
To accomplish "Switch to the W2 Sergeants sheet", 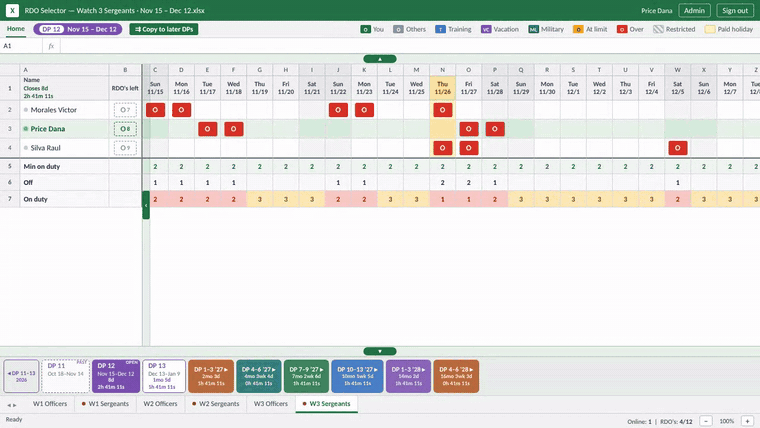I will [x=216, y=404].
